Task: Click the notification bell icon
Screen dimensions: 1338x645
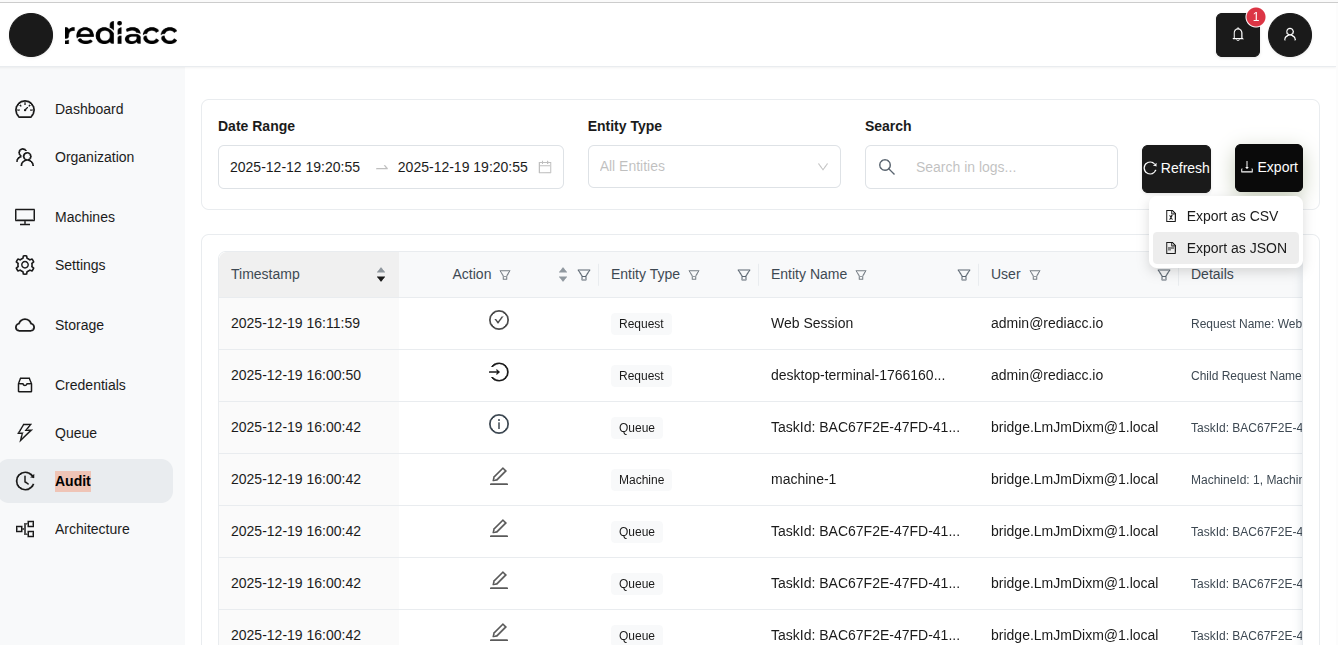Action: (1238, 34)
